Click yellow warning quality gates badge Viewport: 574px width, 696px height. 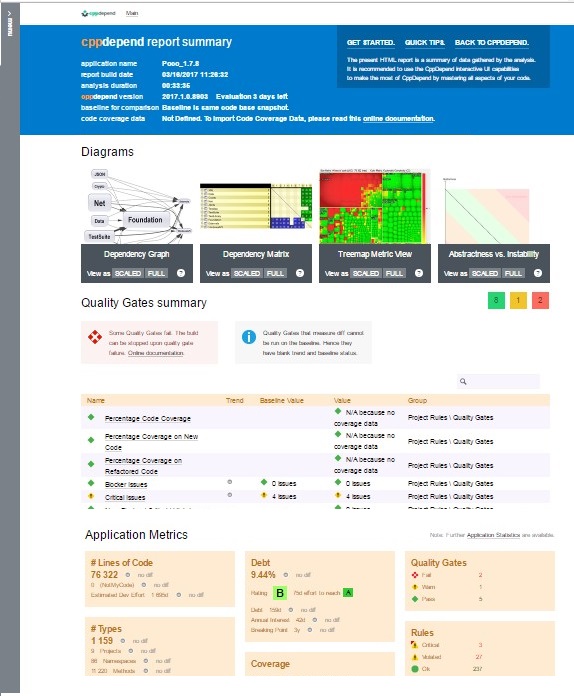point(518,301)
